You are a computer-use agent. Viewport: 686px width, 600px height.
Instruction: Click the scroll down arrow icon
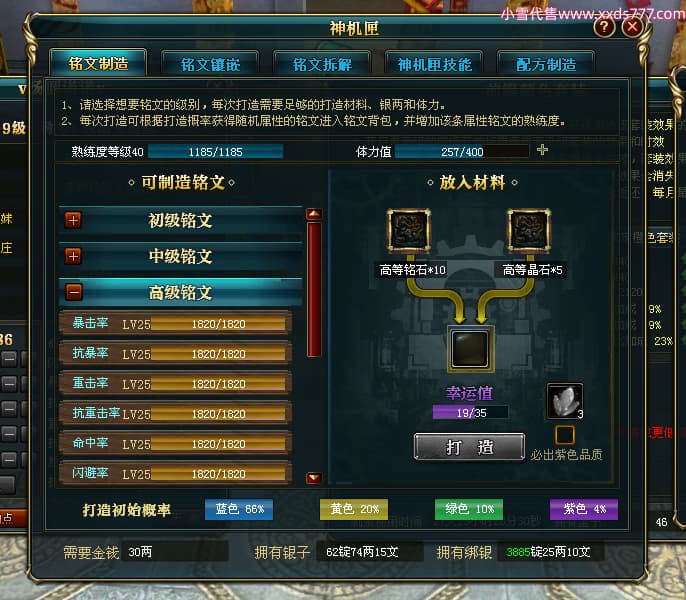click(x=314, y=477)
